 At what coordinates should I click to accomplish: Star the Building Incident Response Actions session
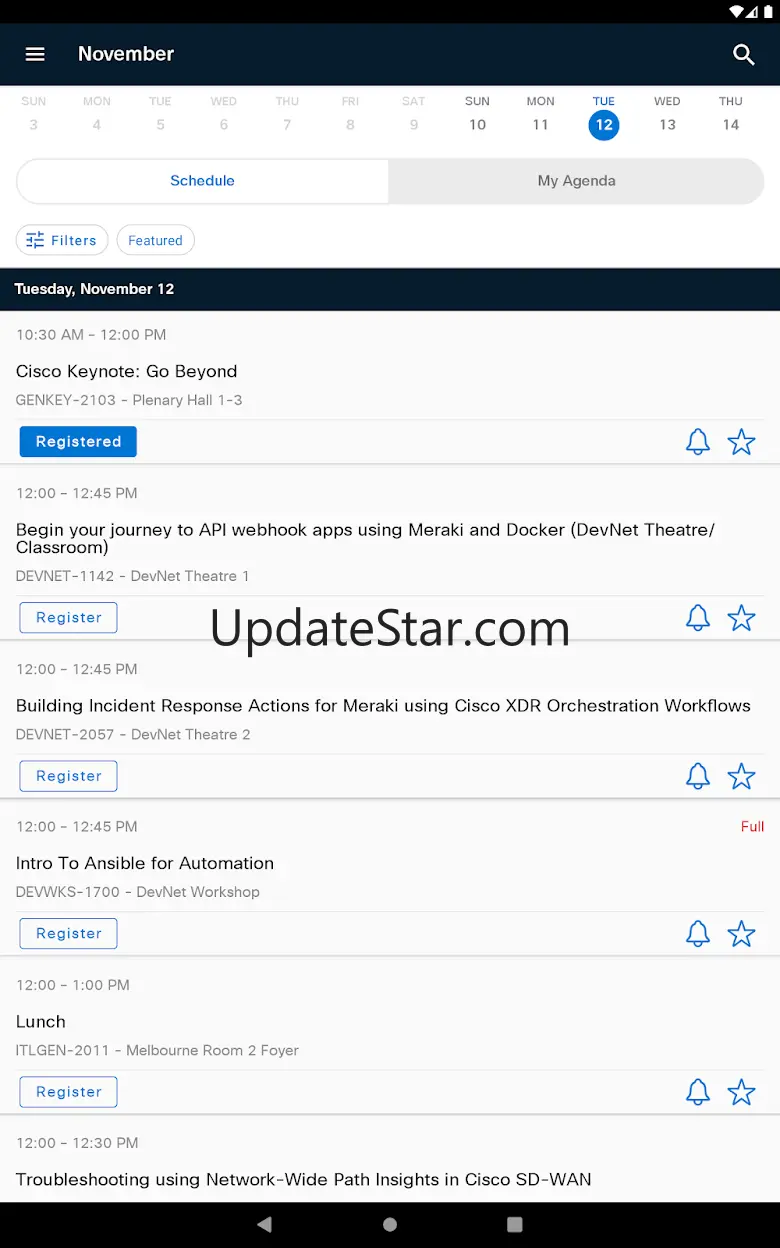(x=741, y=776)
